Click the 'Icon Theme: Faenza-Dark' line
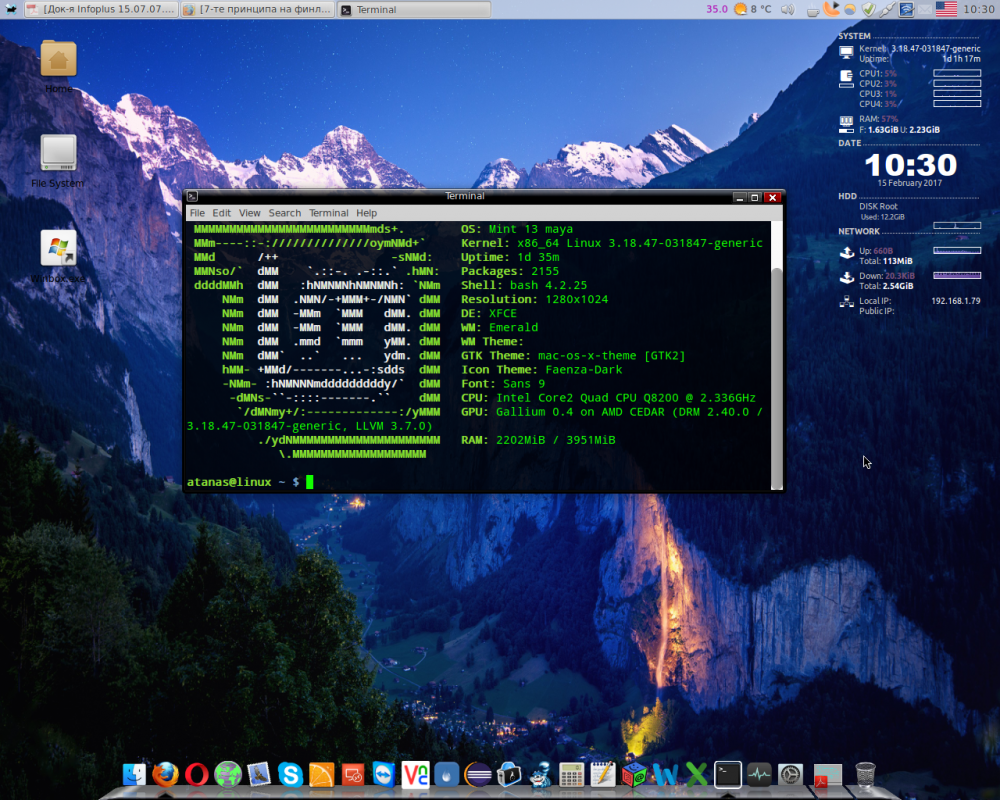 click(541, 369)
